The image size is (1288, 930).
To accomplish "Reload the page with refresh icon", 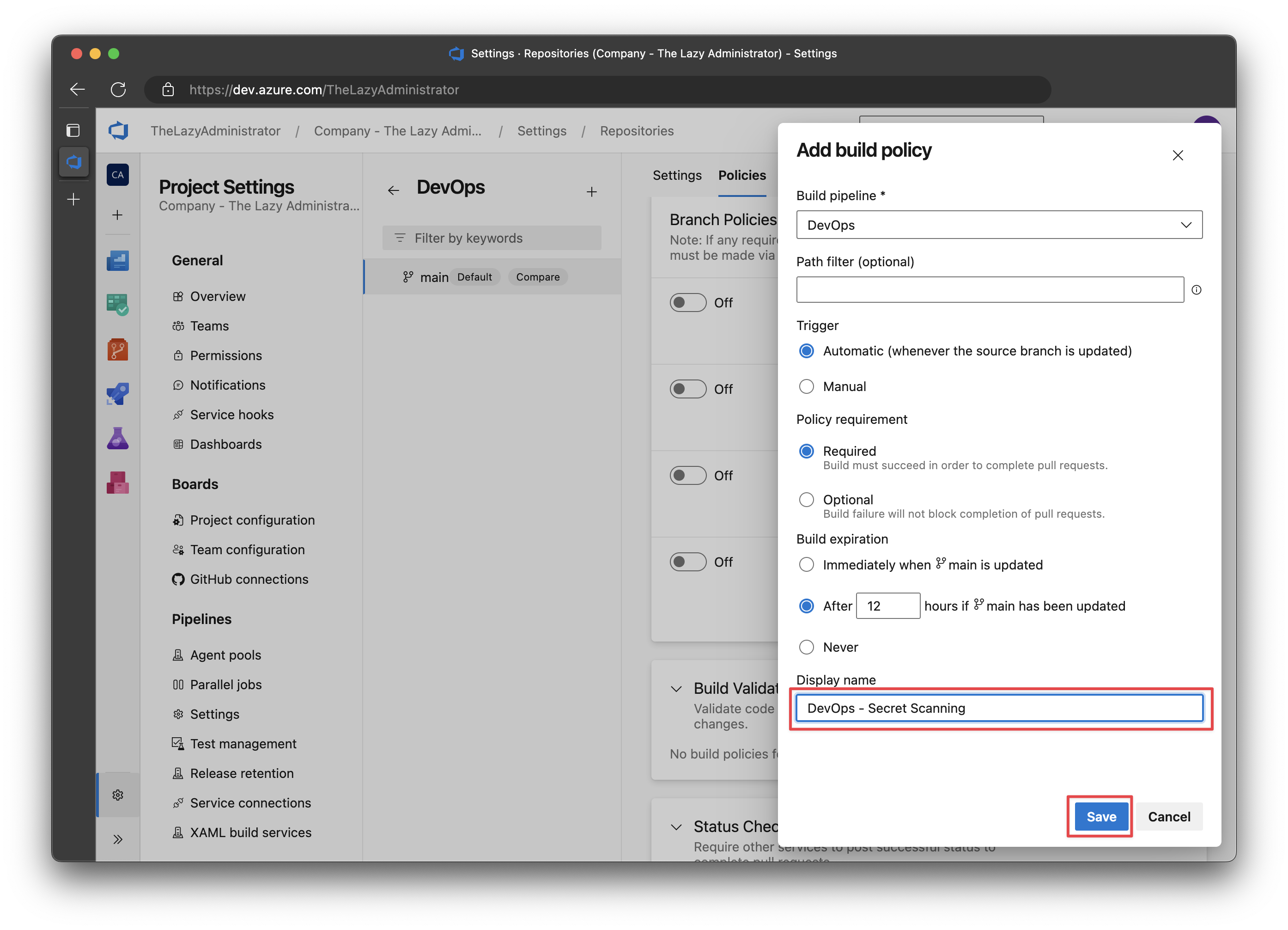I will point(118,89).
